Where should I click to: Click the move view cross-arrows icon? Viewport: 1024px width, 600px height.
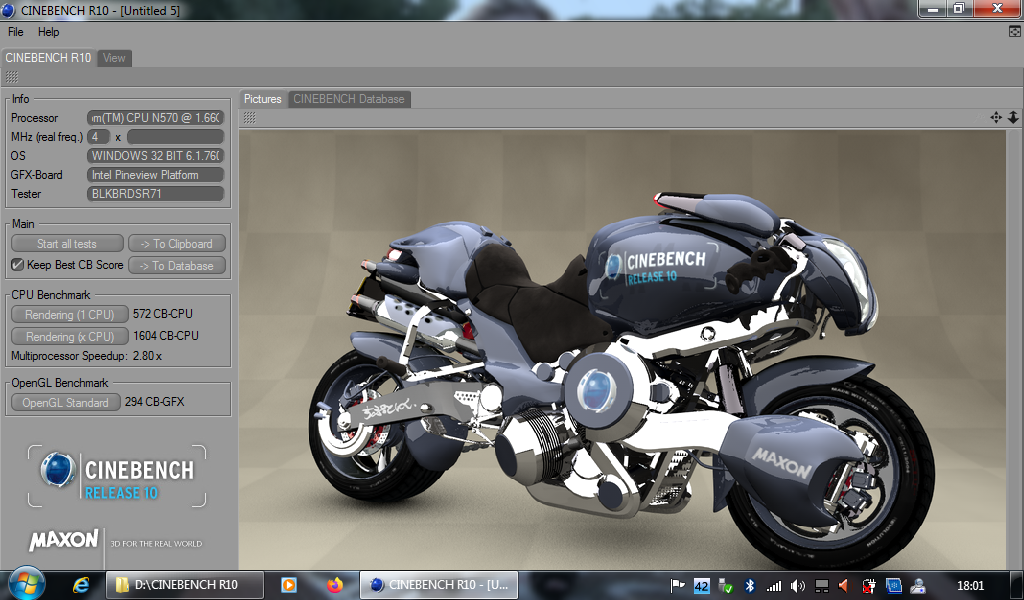pos(996,117)
